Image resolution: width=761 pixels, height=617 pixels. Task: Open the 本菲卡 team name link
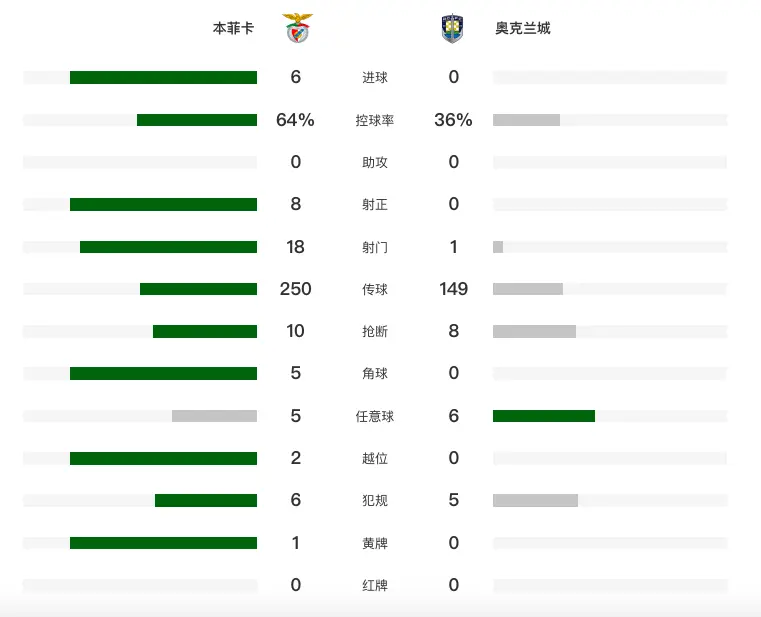233,29
